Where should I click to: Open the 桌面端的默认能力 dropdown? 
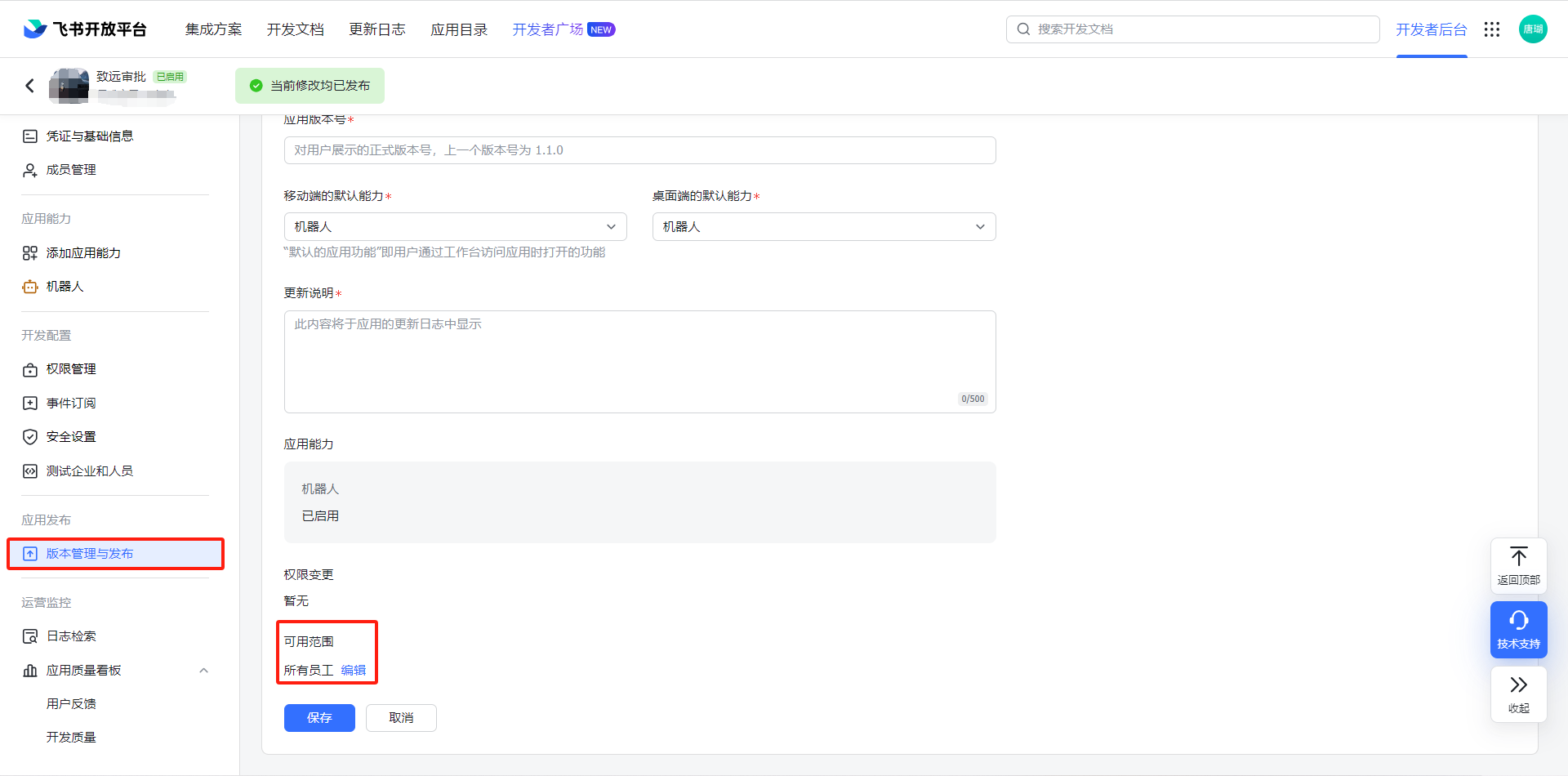click(x=823, y=226)
